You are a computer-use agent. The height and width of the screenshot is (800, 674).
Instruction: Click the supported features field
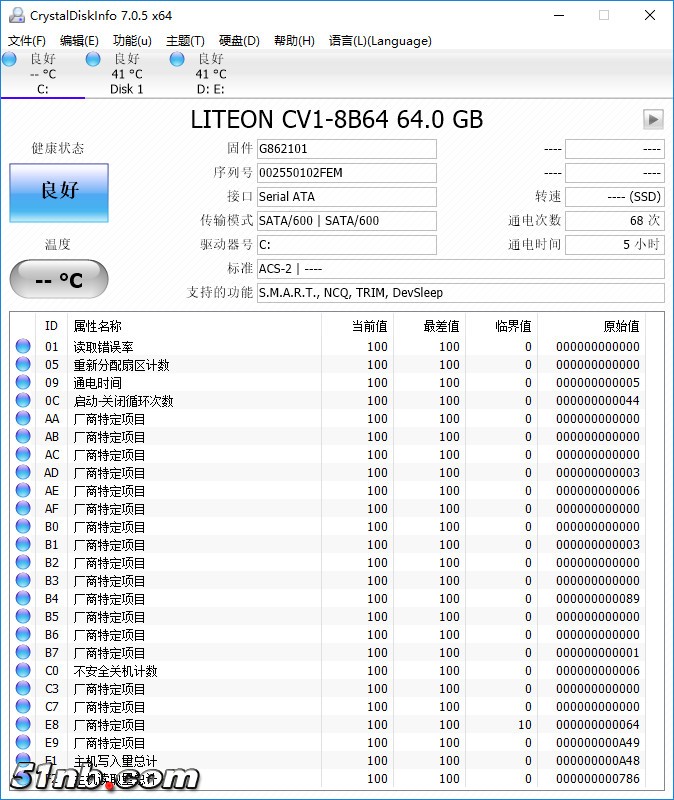point(461,293)
